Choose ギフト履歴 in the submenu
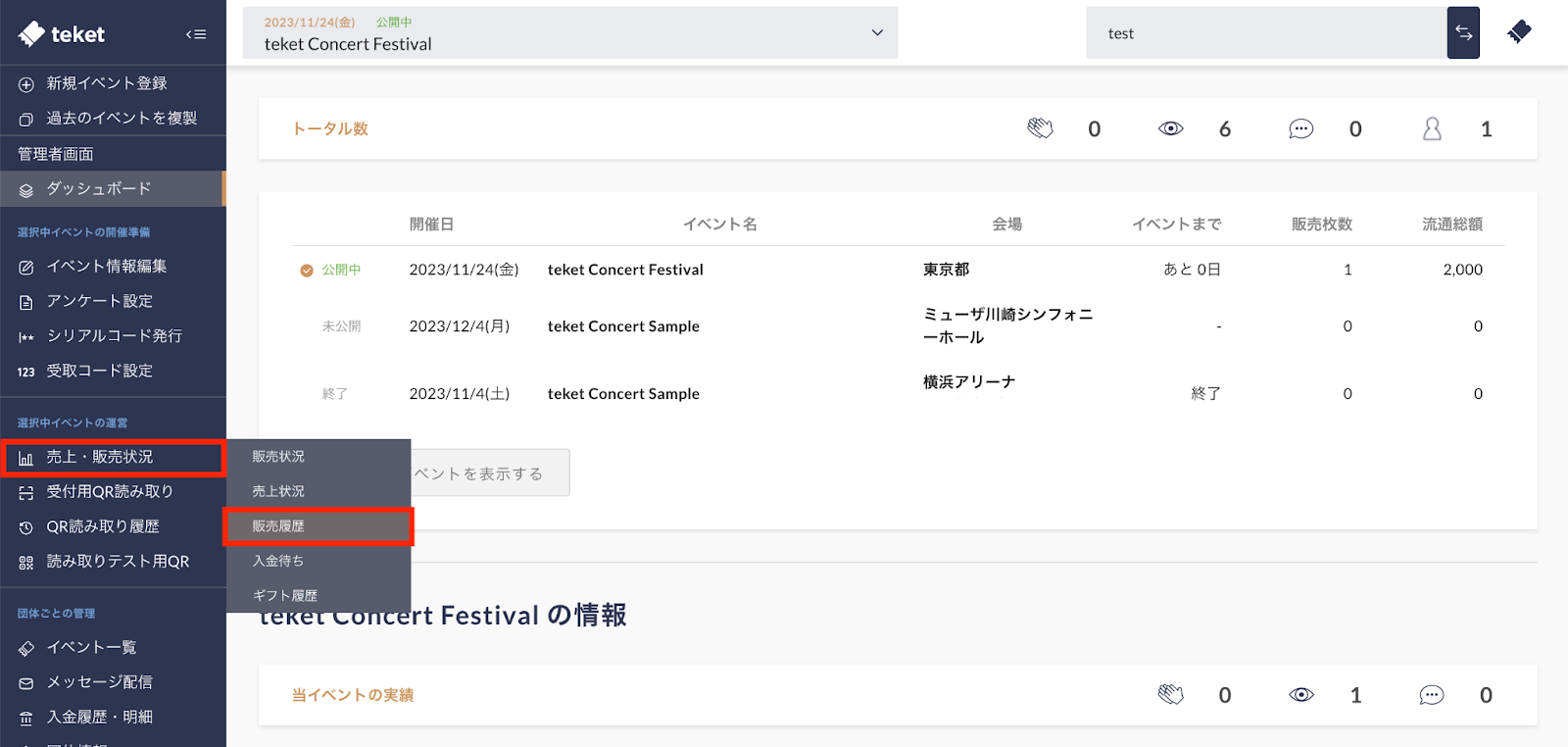 coord(285,596)
